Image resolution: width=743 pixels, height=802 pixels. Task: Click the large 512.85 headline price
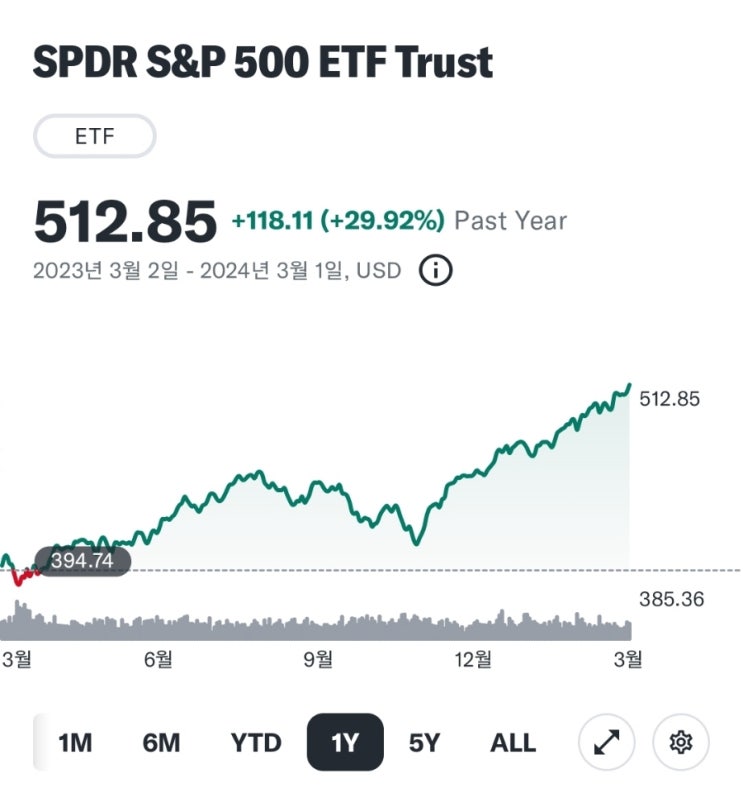click(x=125, y=221)
